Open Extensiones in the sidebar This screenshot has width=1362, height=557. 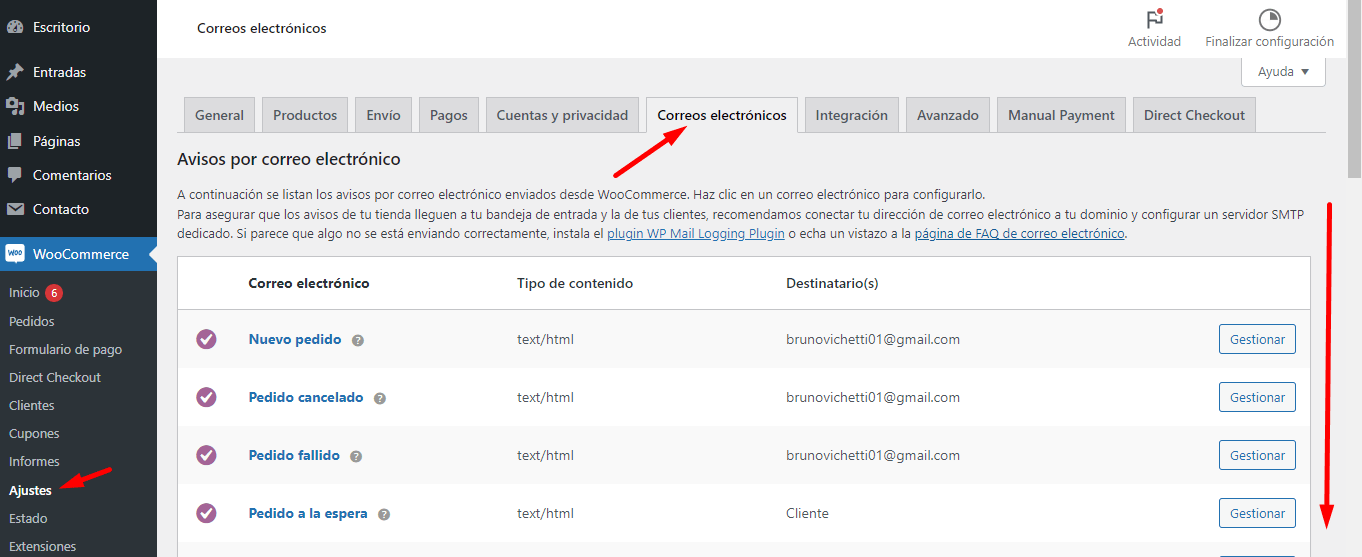[x=42, y=546]
